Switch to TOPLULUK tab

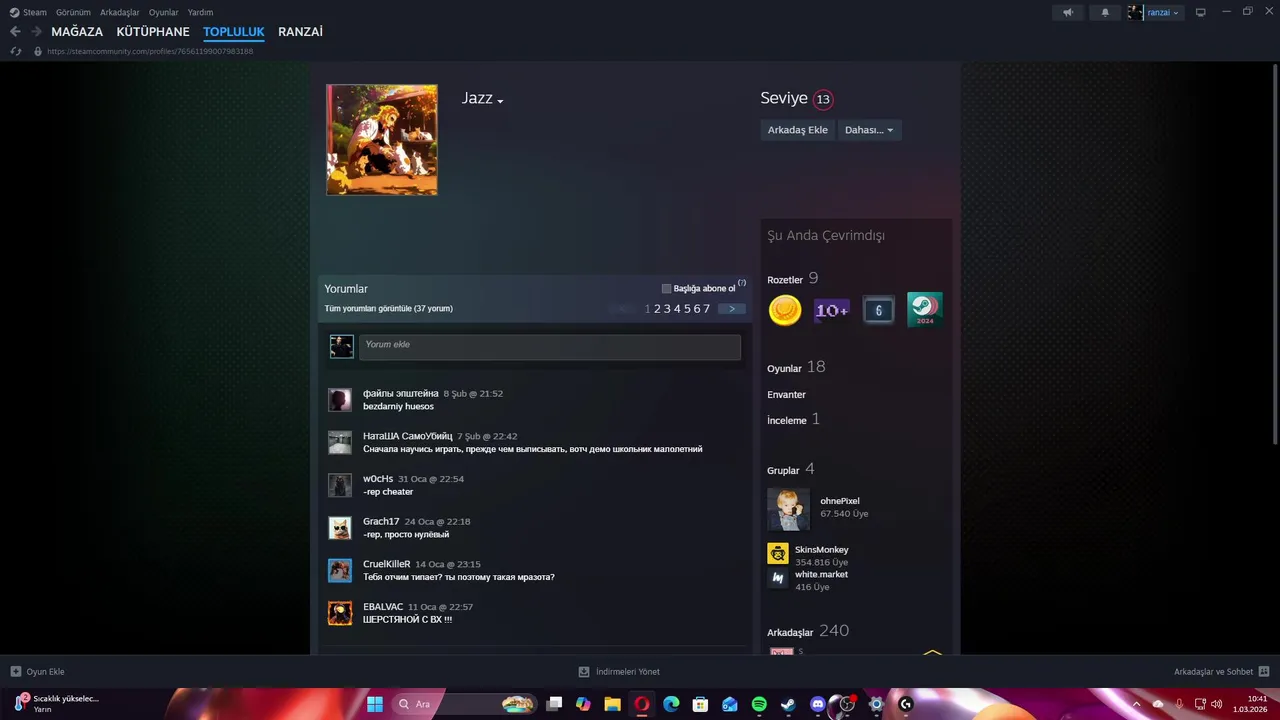coord(234,32)
